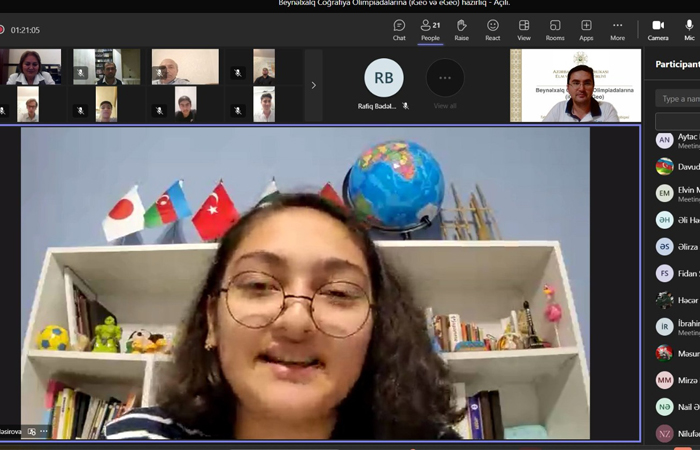Click the Əlirza participant name
700x450 pixels.
coord(688,247)
